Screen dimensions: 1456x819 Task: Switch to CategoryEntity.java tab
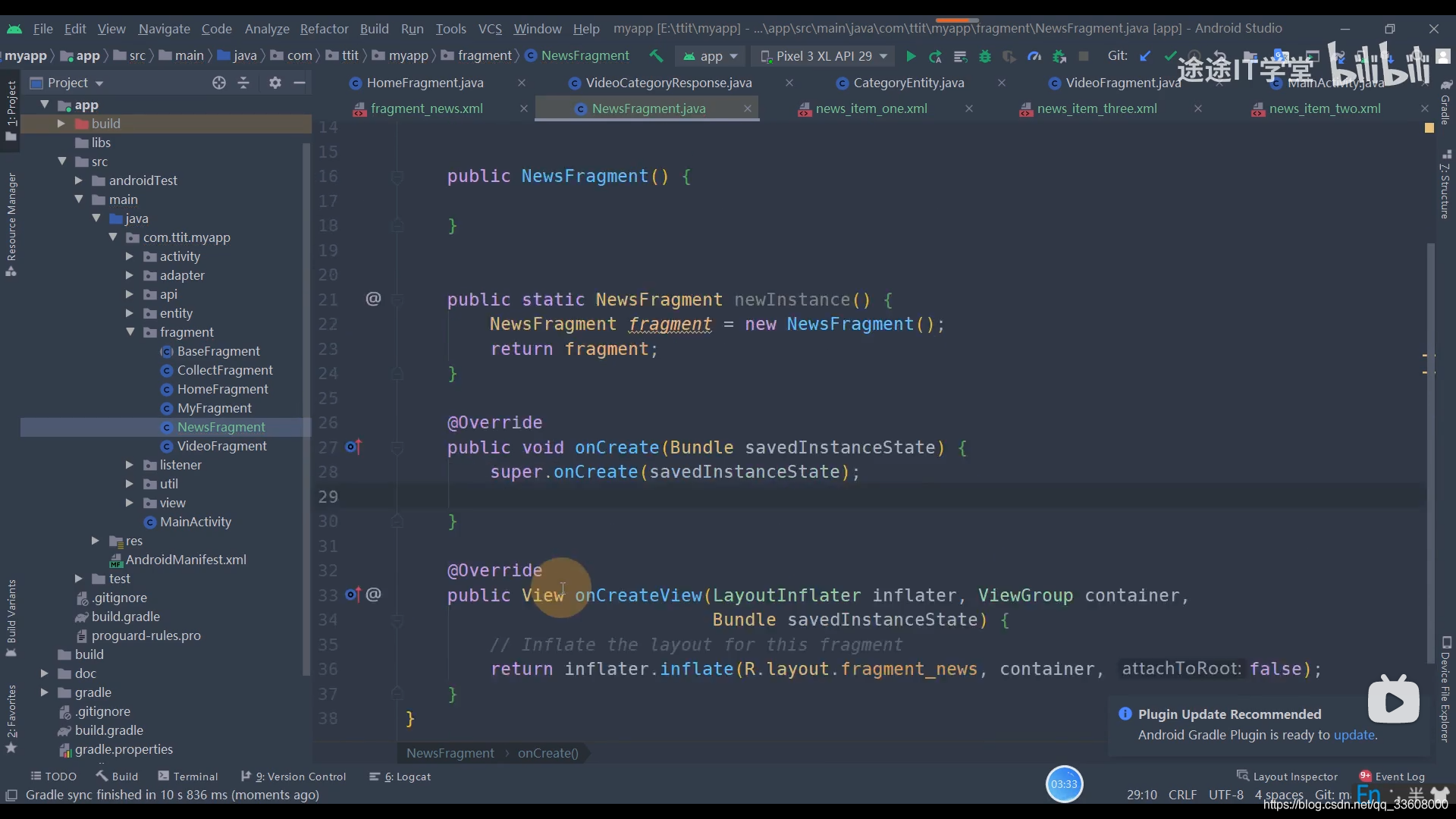coord(908,83)
